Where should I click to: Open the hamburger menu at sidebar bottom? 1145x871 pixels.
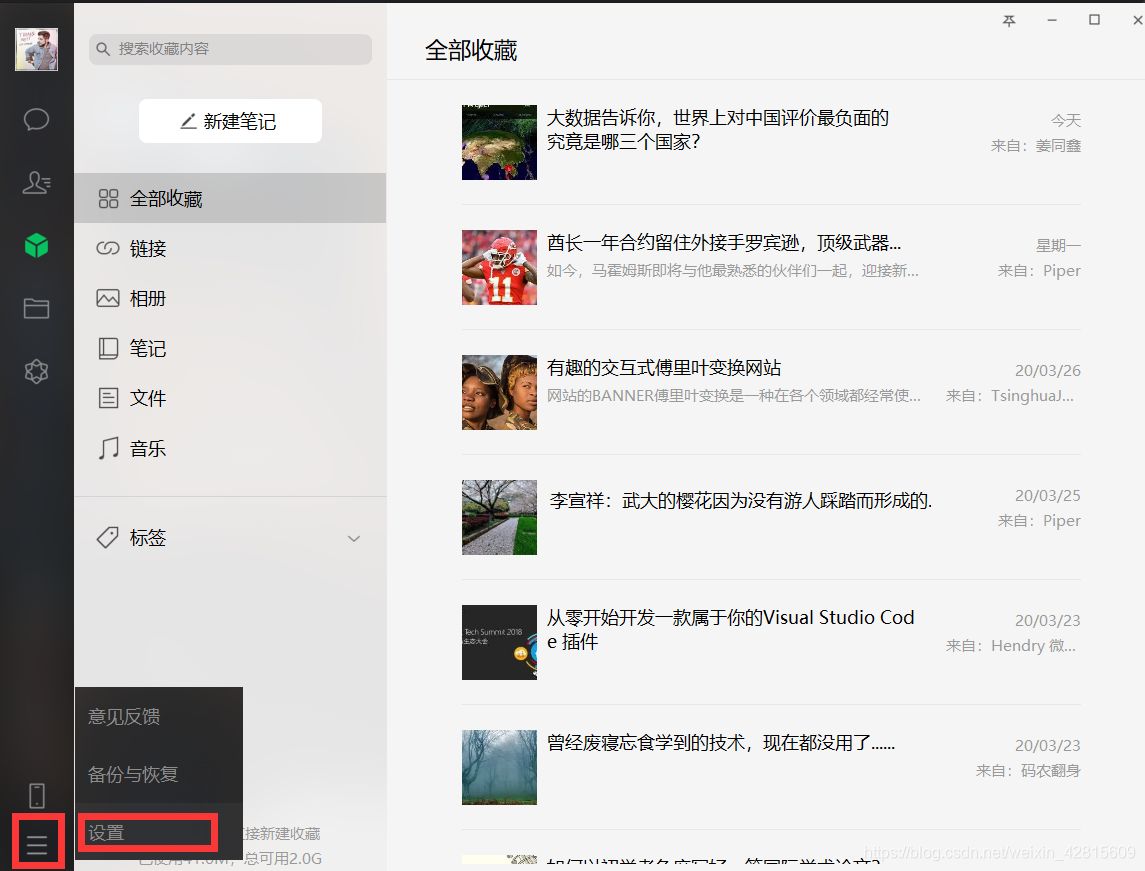click(x=37, y=845)
